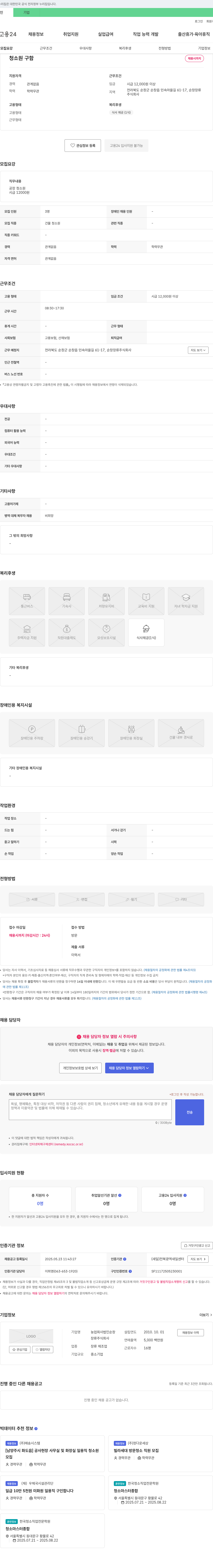
Task: Open the 출산휴가·육아휴직 menu
Action: point(193,34)
